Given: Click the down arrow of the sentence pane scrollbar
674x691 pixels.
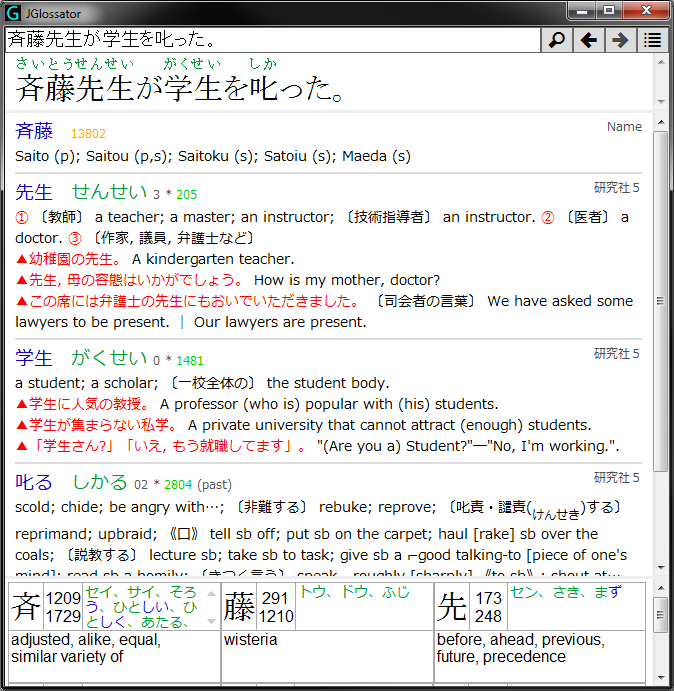Looking at the screenshot, I should point(660,100).
